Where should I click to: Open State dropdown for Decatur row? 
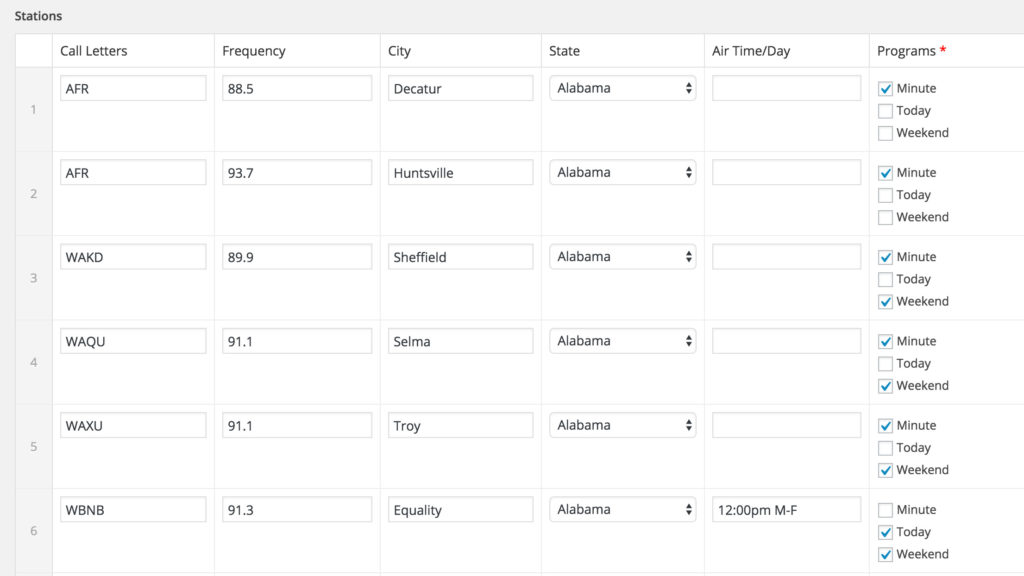(x=623, y=88)
